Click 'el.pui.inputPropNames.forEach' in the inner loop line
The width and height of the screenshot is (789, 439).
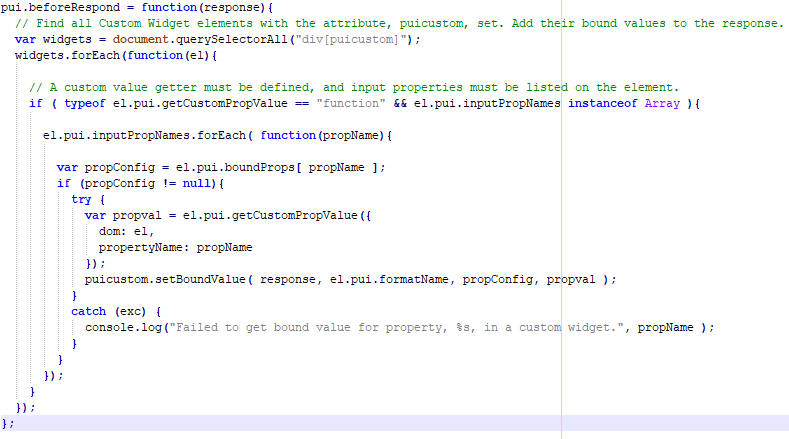(x=144, y=135)
